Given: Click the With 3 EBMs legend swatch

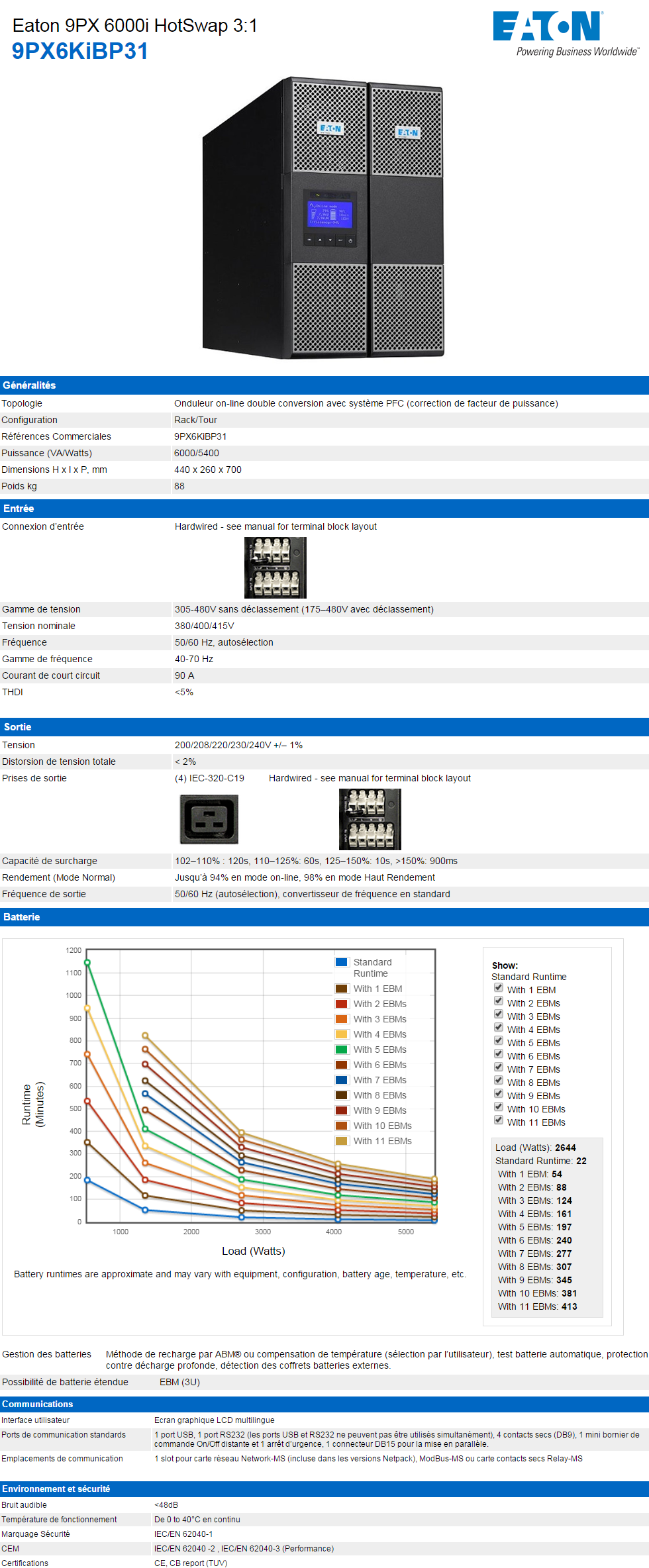Looking at the screenshot, I should [342, 1019].
